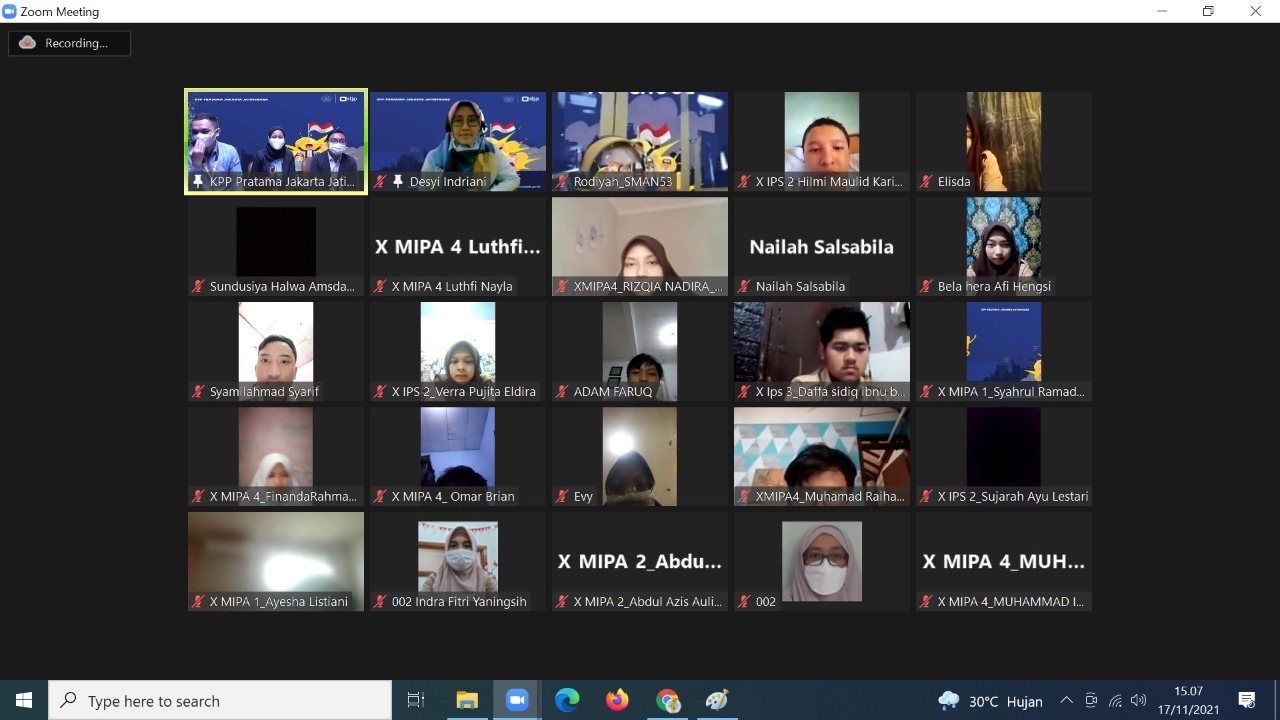The height and width of the screenshot is (720, 1280).
Task: Open the network status icon in system tray
Action: [1115, 700]
